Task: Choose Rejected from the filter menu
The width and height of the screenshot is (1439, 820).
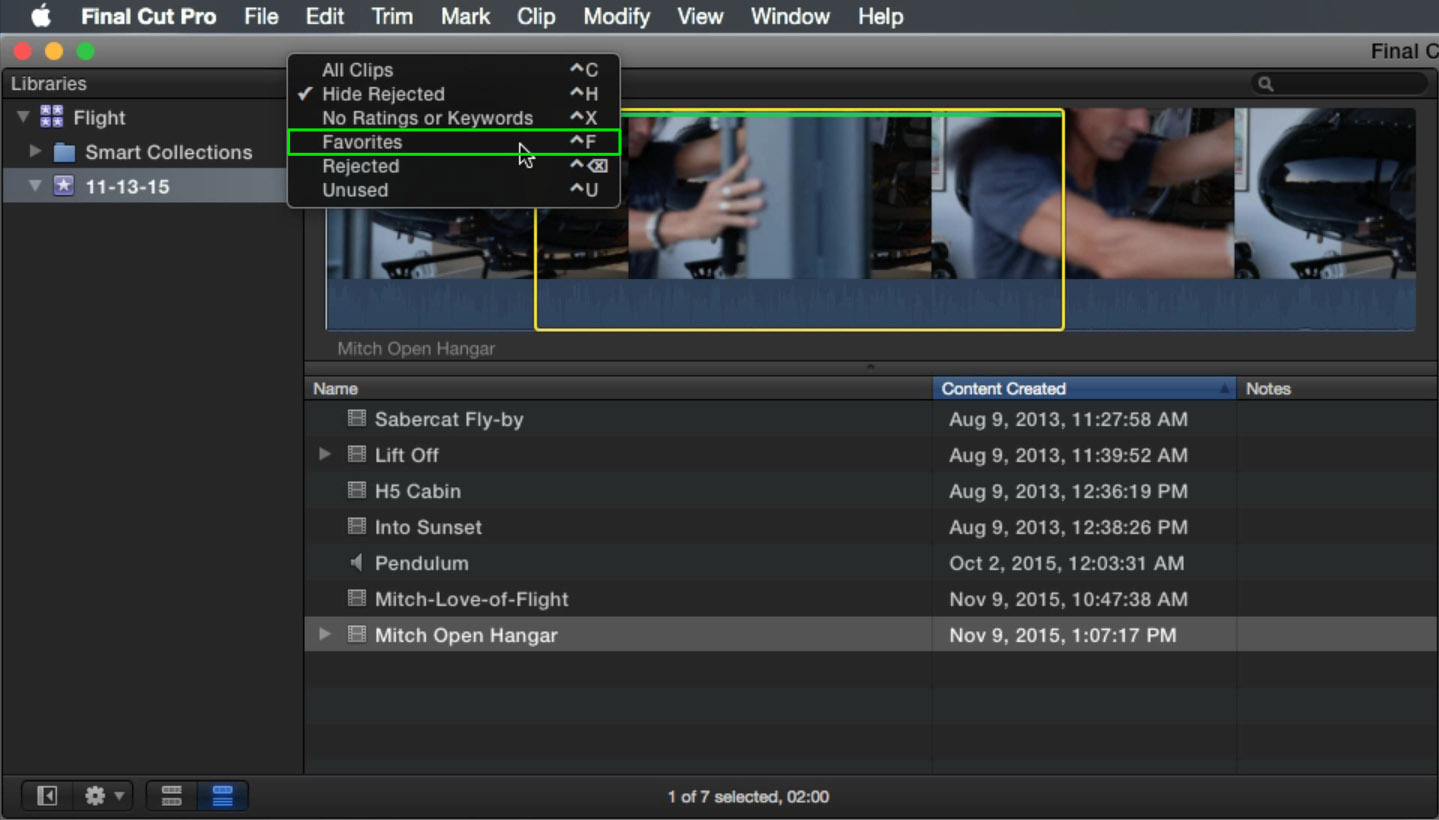Action: (454, 166)
